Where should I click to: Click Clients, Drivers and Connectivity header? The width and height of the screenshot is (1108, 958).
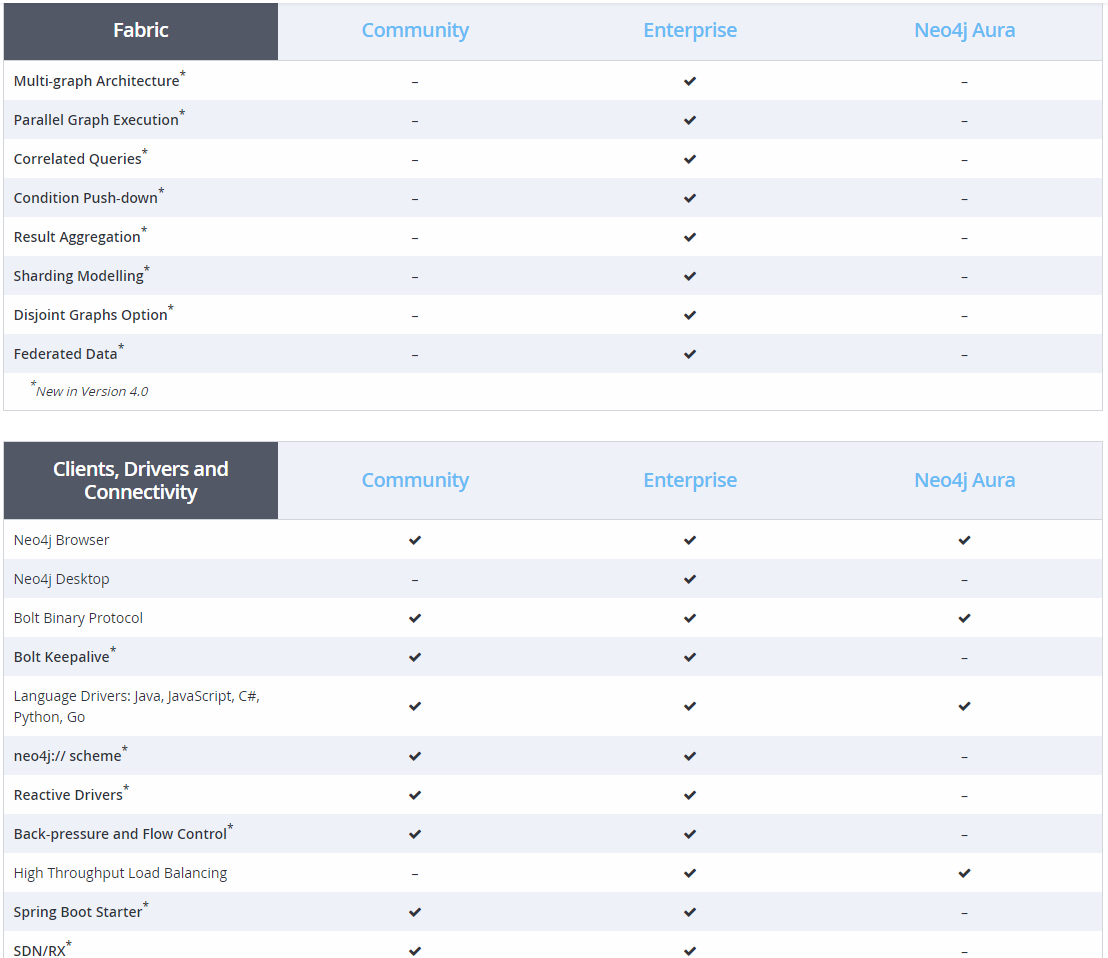[141, 480]
